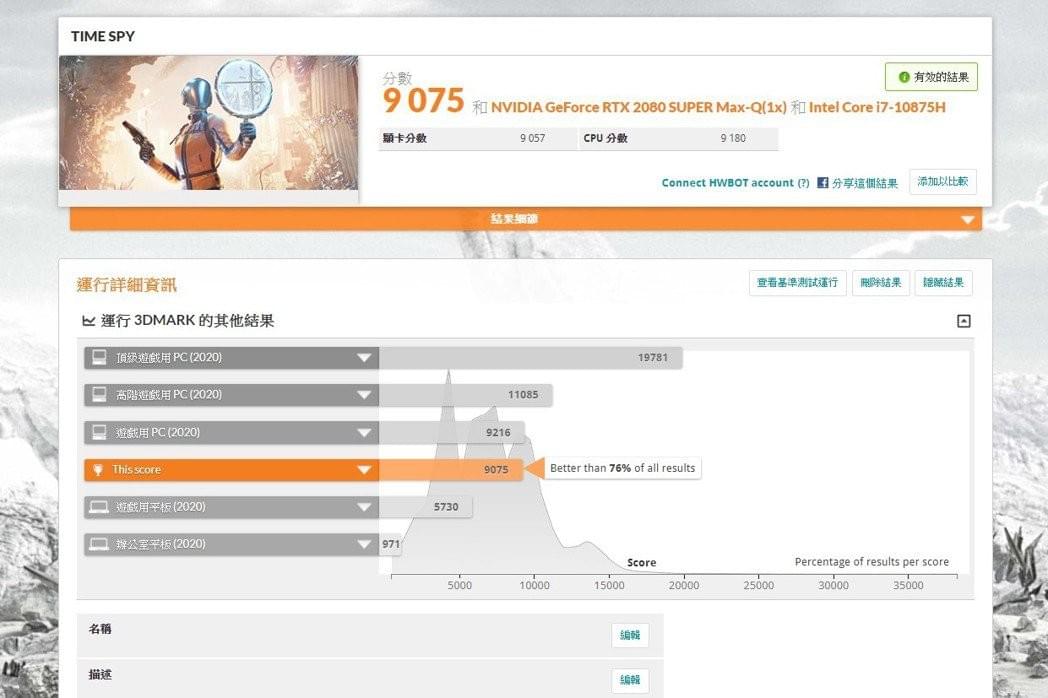Click the TIME SPY title heading
Screen dimensions: 1048x698
pos(103,36)
